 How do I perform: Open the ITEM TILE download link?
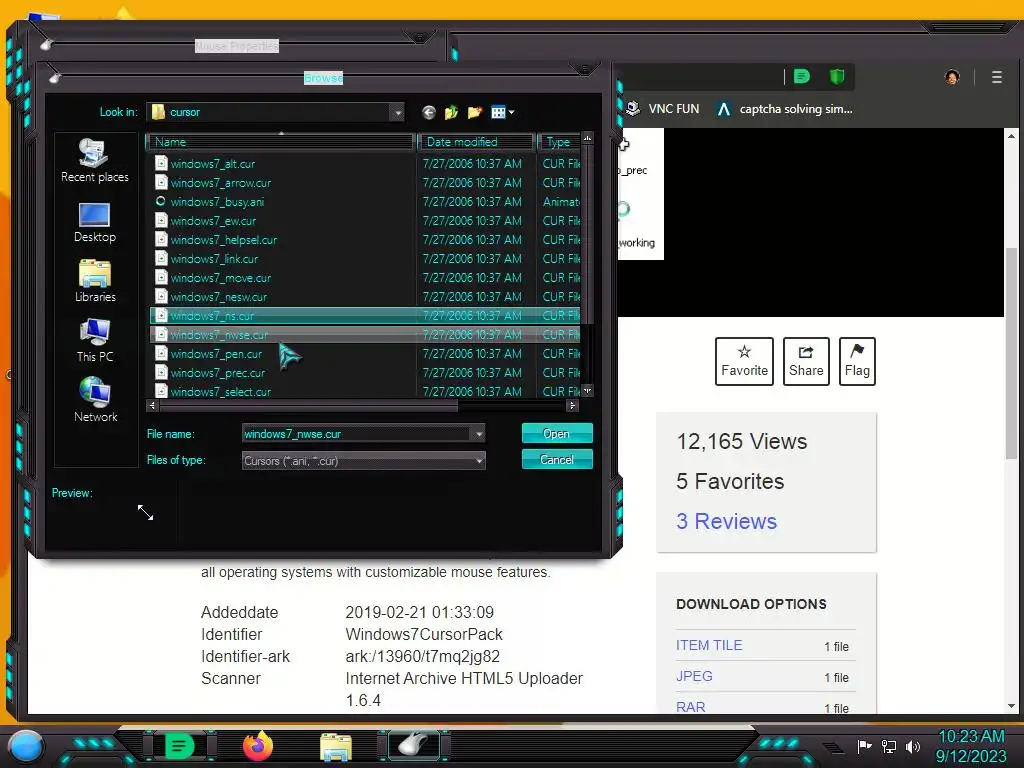click(x=709, y=645)
